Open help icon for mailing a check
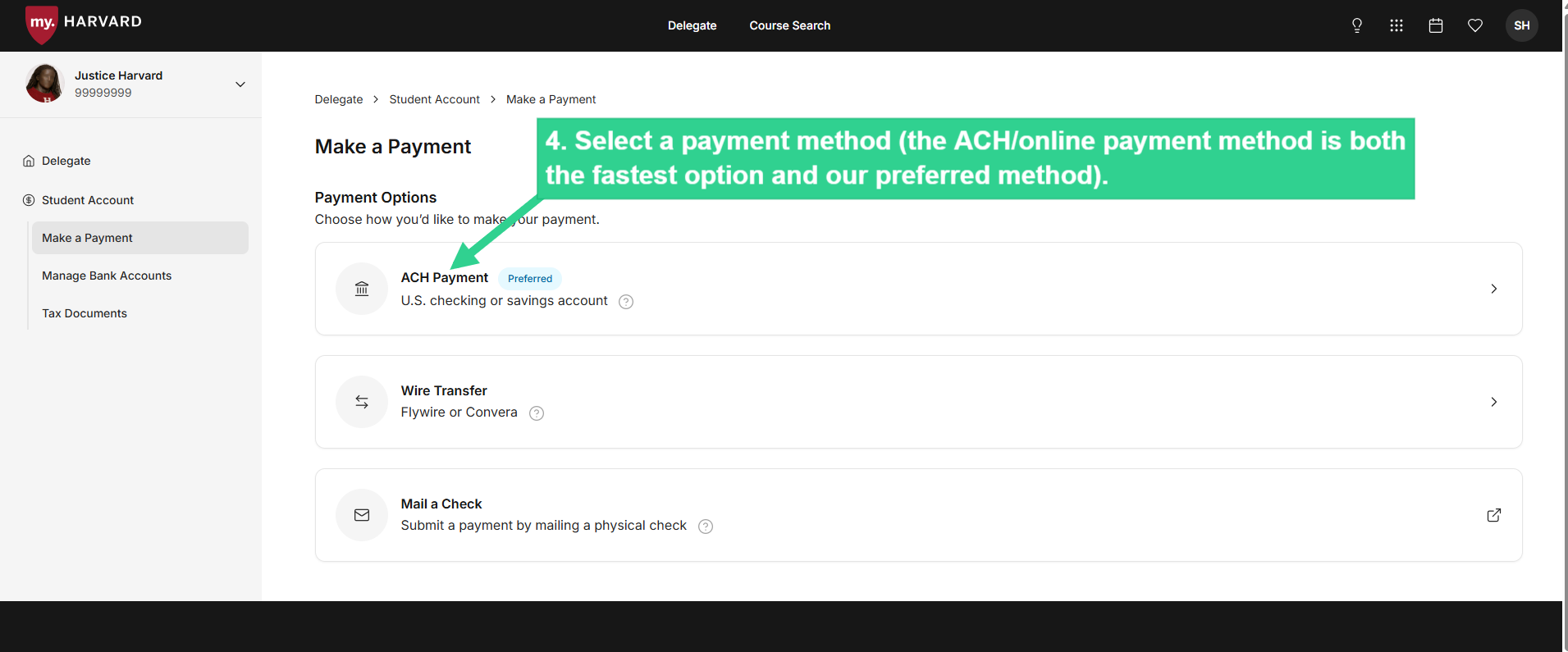1568x652 pixels. click(x=706, y=527)
